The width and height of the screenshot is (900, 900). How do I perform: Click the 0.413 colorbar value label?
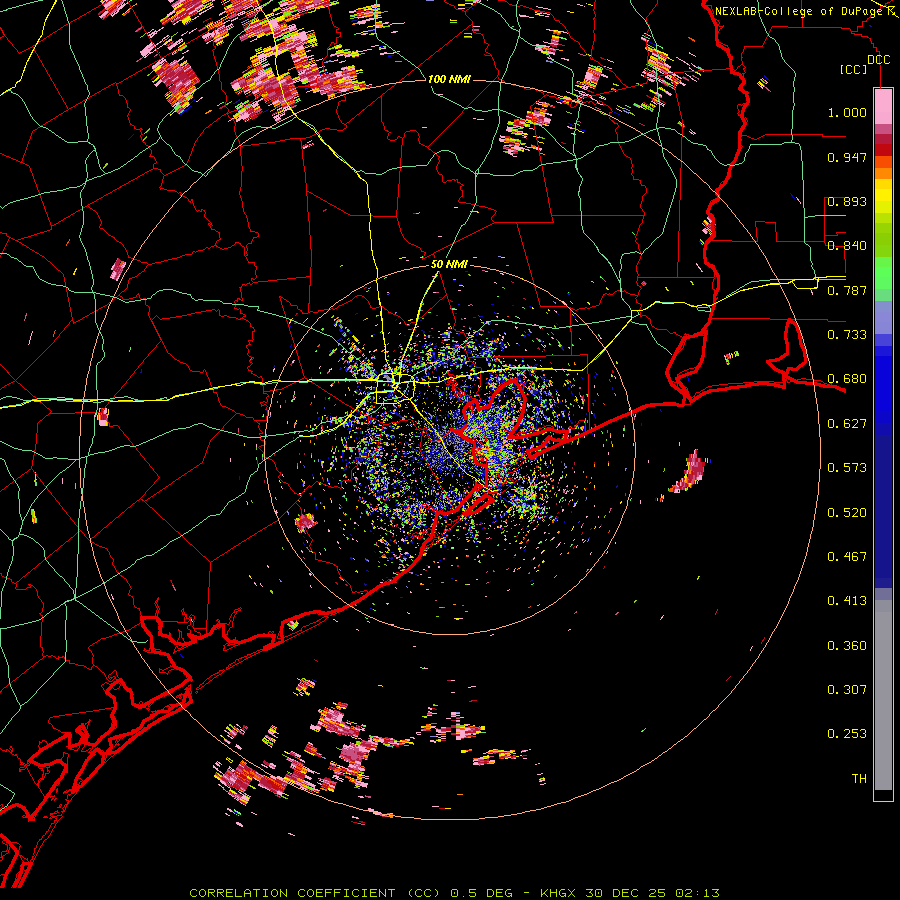click(x=847, y=601)
